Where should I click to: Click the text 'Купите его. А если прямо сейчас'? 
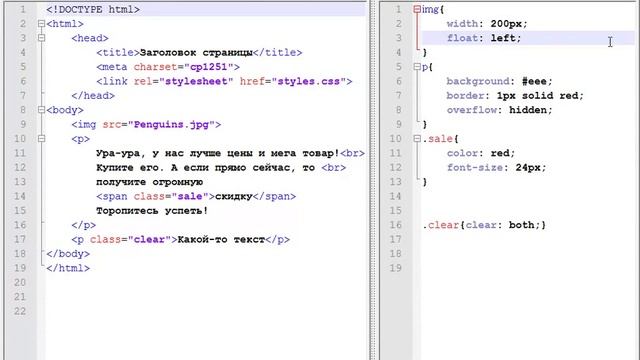point(196,167)
